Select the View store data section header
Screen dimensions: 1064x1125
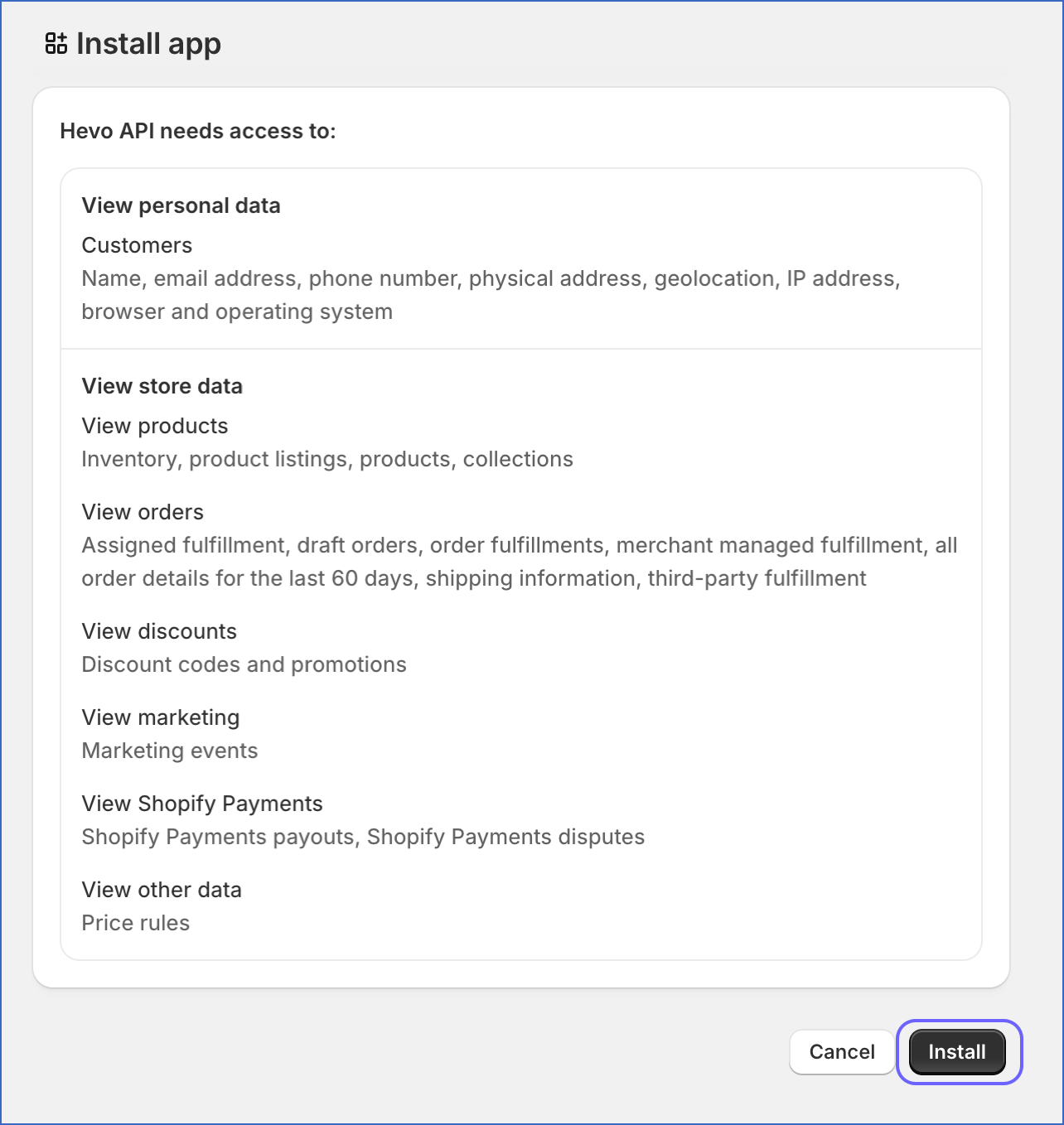coord(162,386)
